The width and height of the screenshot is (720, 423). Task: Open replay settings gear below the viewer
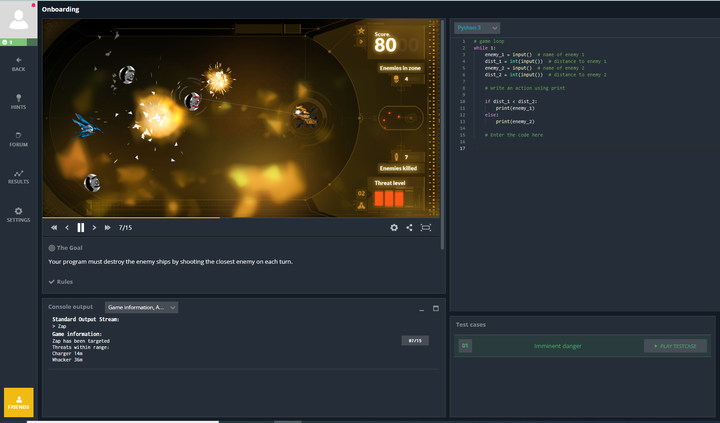pyautogui.click(x=394, y=227)
